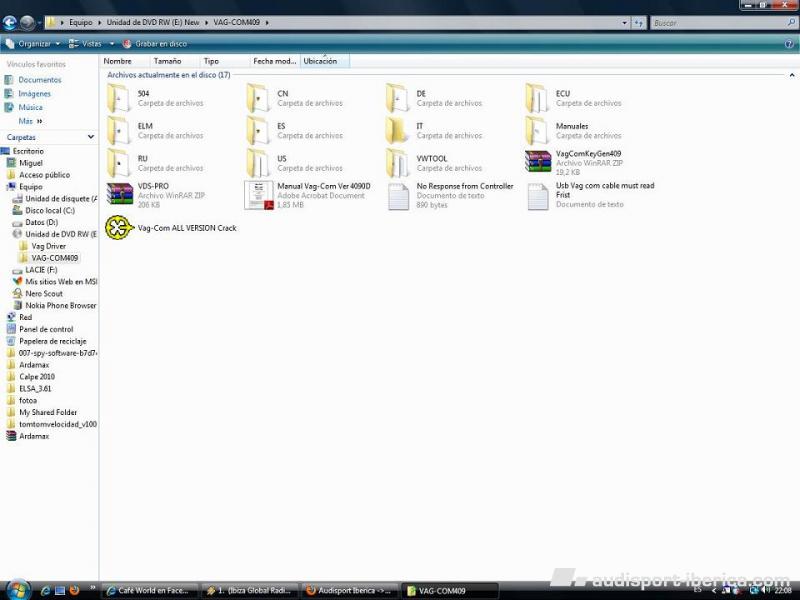Expand Más favorite links
Screen dimensions: 800x600
click(30, 121)
